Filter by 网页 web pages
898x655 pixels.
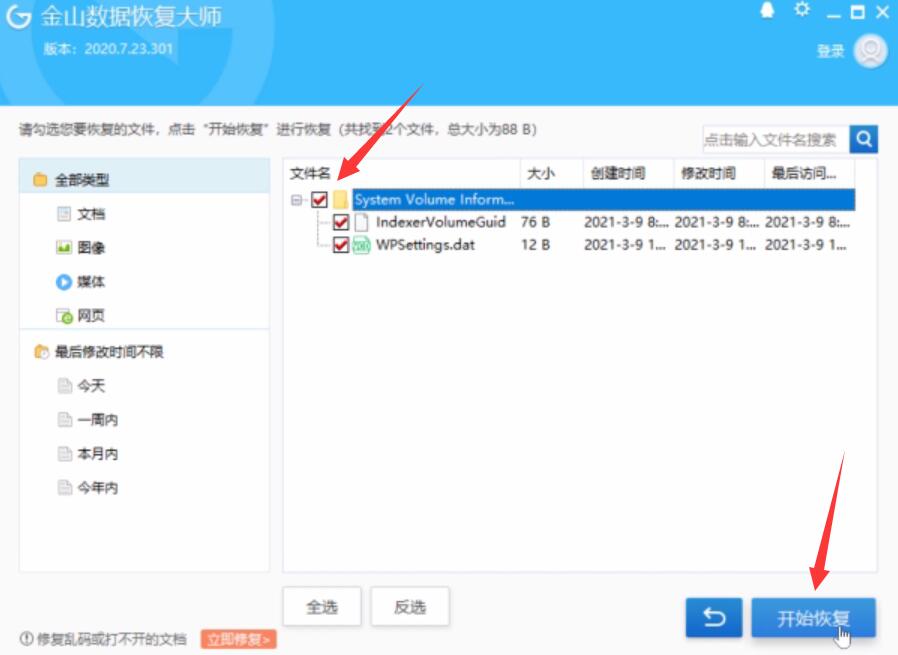pos(92,315)
